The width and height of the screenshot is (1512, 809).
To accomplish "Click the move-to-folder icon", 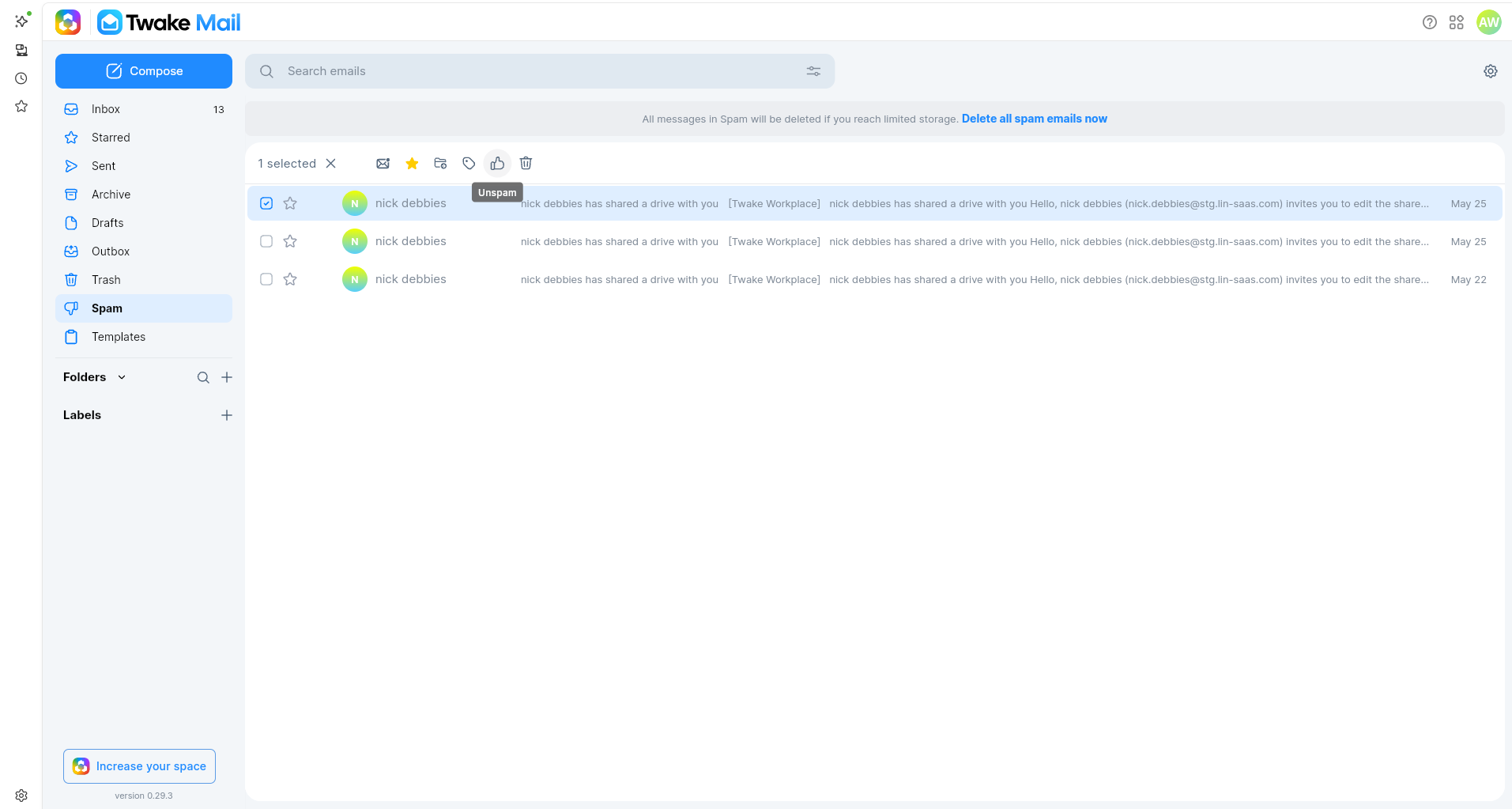I will point(440,164).
